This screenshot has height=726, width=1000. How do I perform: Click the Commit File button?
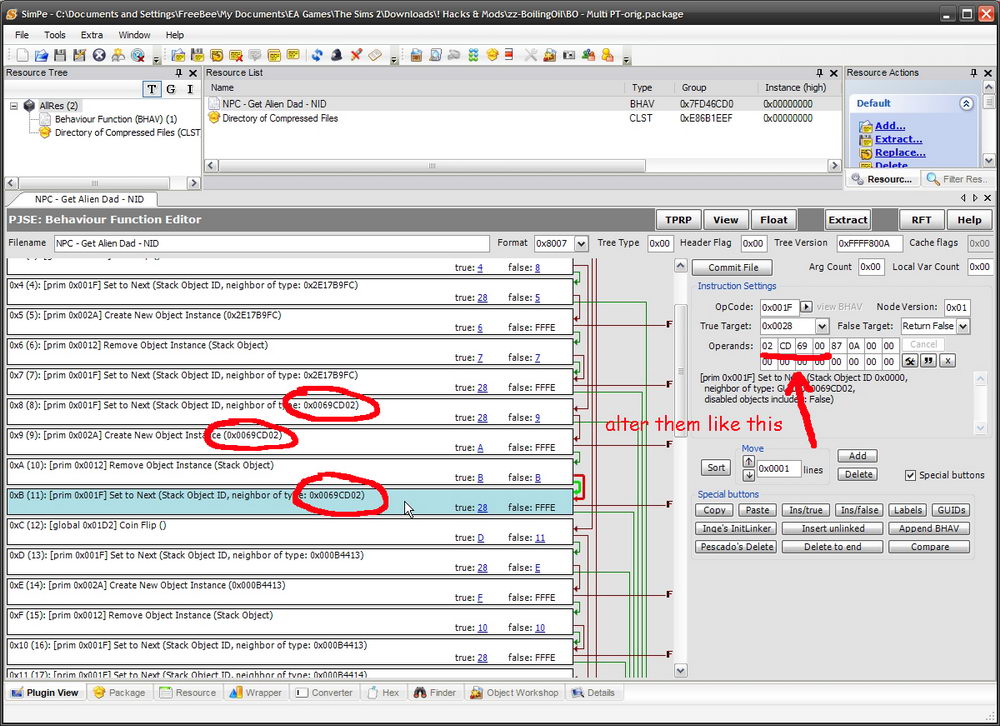point(733,267)
